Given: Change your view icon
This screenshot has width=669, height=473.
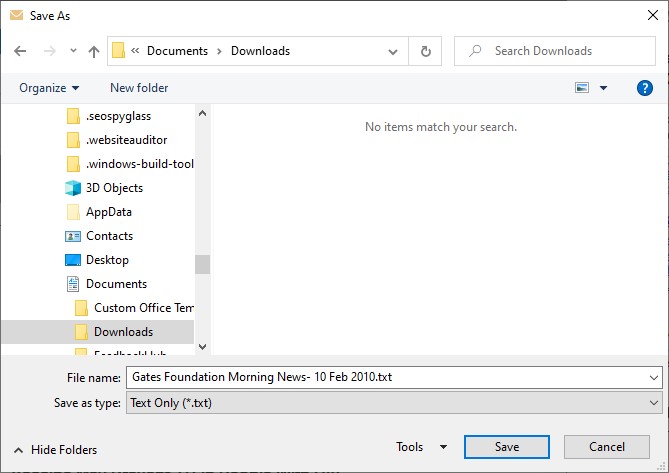Looking at the screenshot, I should coord(582,88).
